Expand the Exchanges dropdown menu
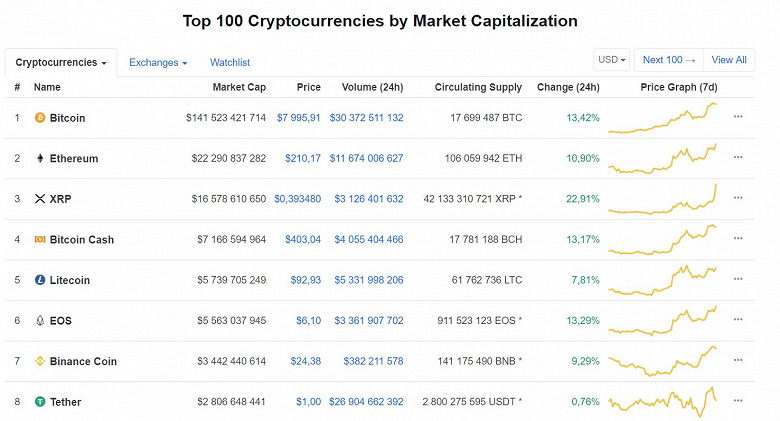 point(158,63)
